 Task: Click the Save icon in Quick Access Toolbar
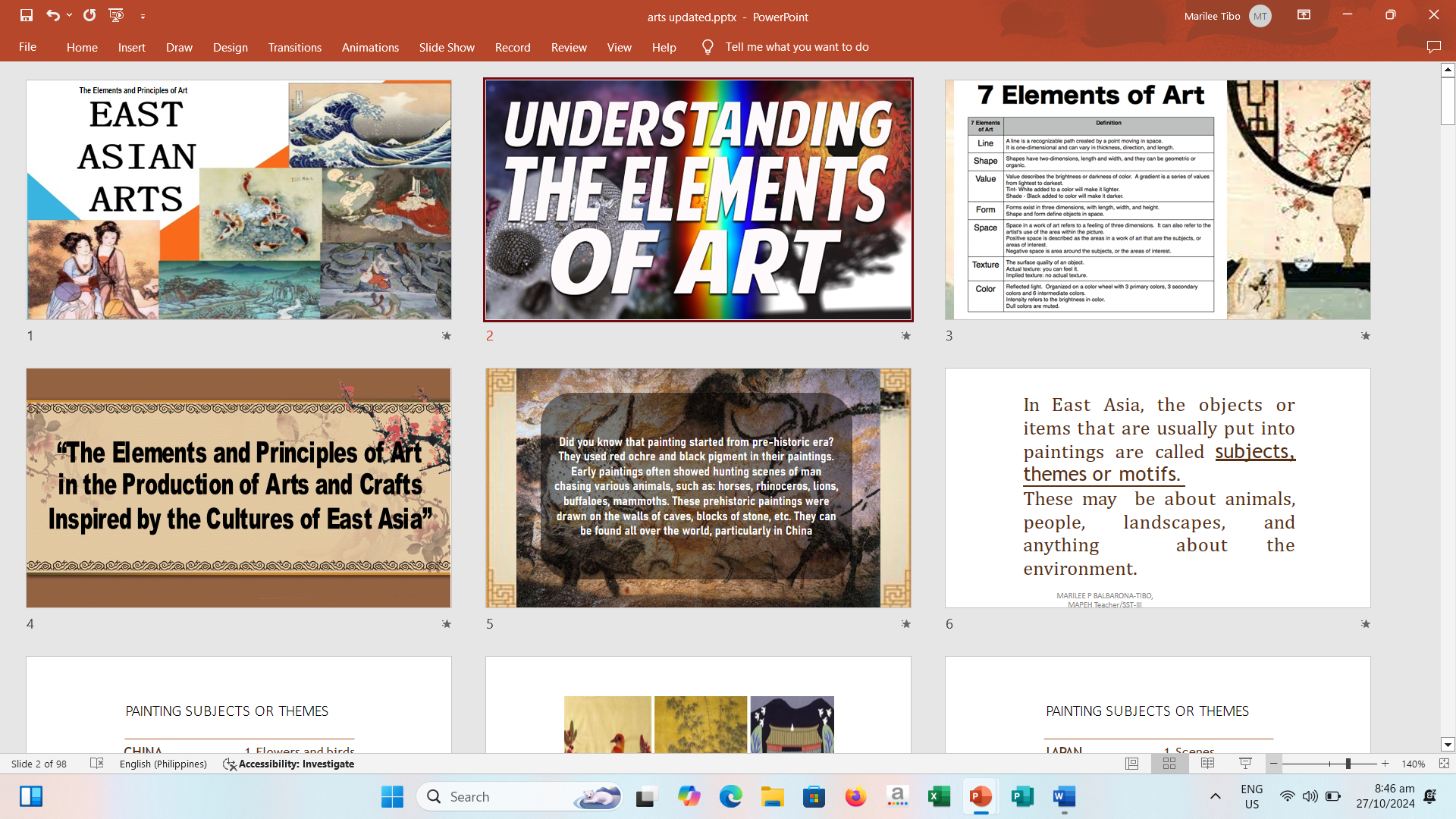[x=27, y=15]
